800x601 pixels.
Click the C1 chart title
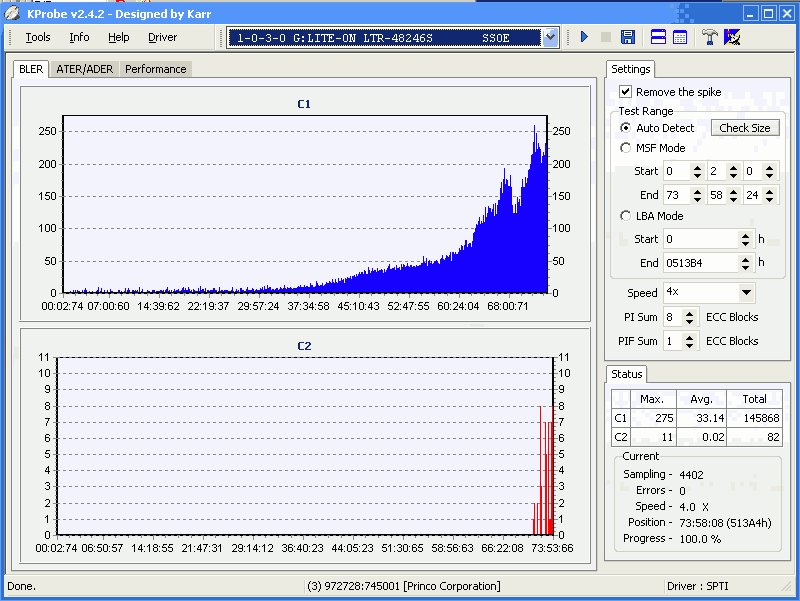(x=304, y=104)
